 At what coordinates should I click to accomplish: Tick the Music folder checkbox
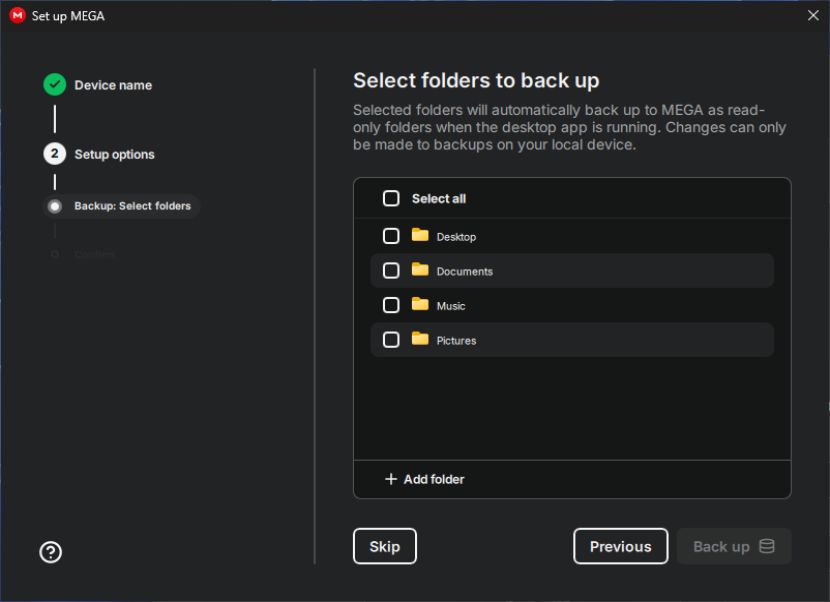tap(391, 305)
